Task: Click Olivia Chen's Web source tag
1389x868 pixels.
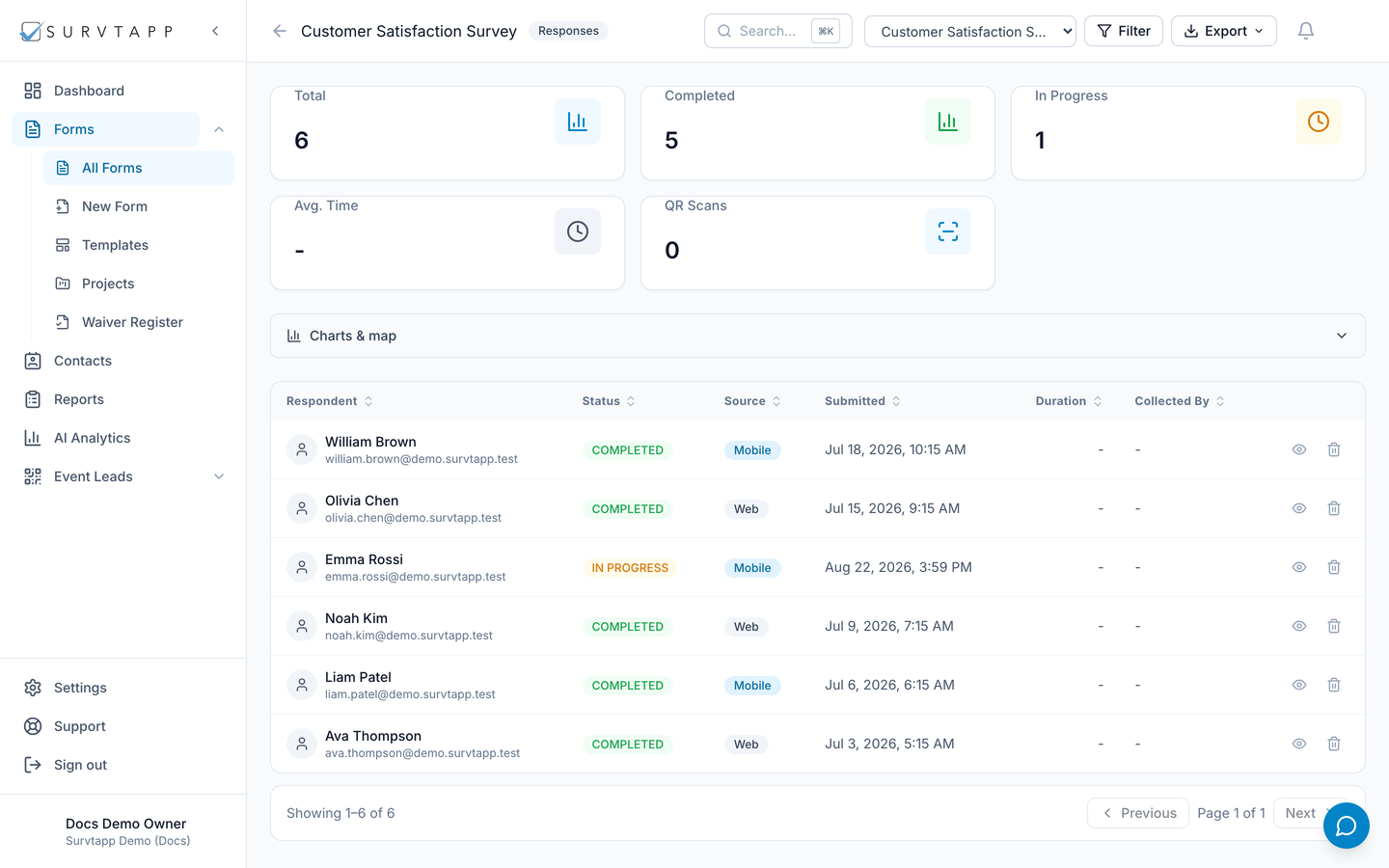Action: pyautogui.click(x=747, y=509)
